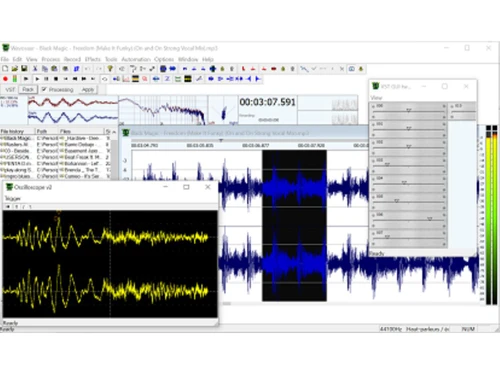Adjust the first slider in VST GUI window

point(408,111)
